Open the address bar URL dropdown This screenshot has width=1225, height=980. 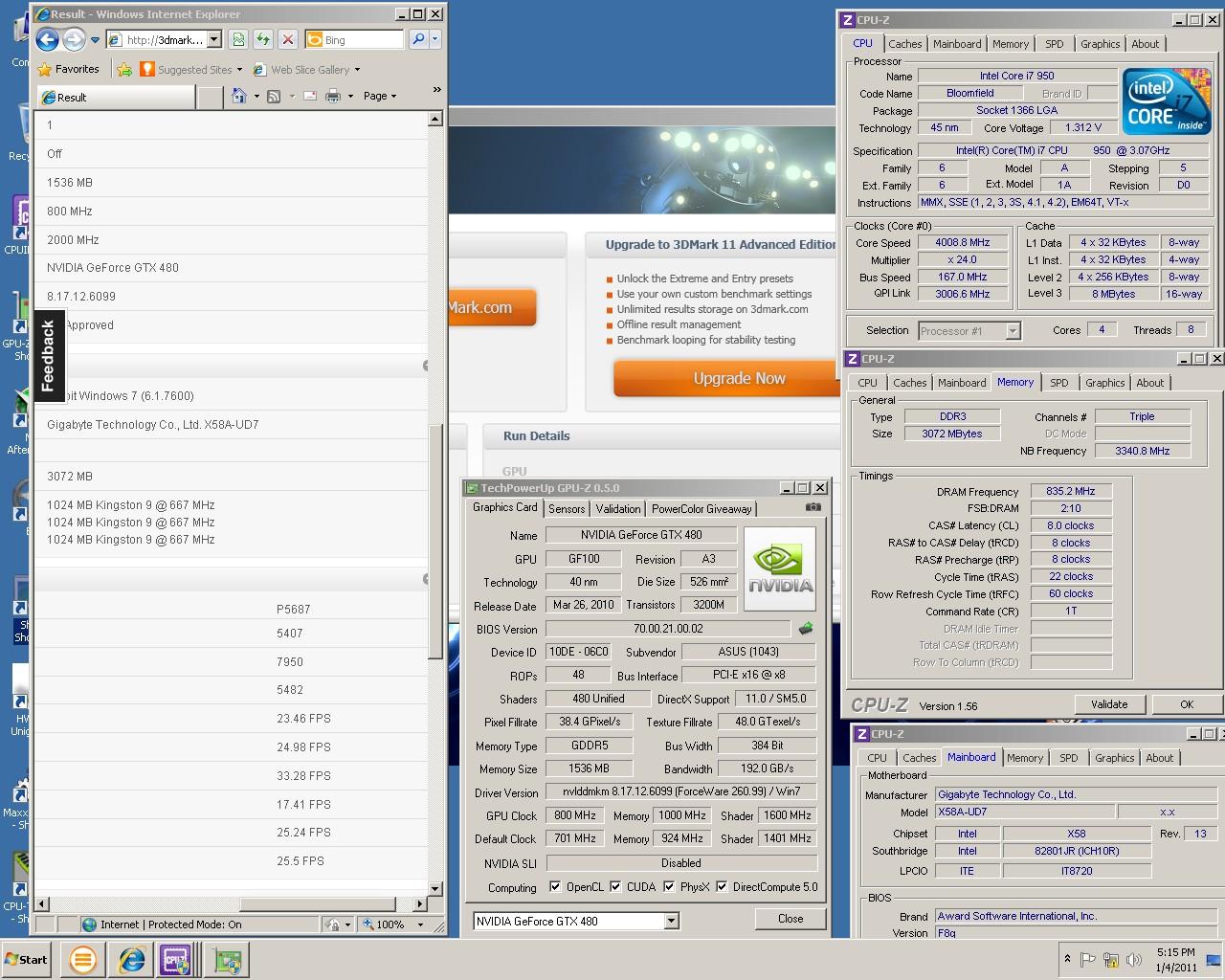214,39
